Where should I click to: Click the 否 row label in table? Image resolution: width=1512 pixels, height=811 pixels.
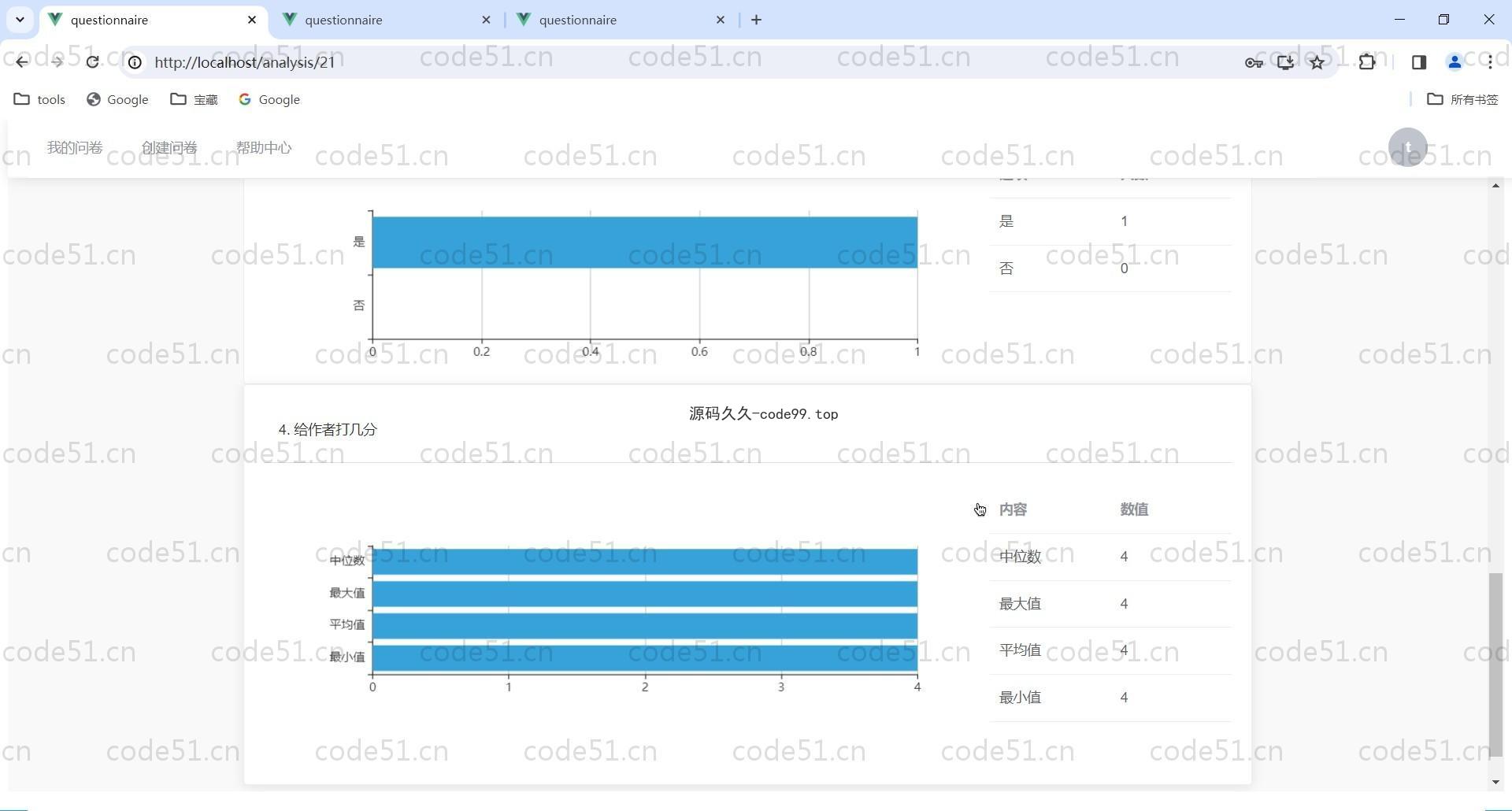(1006, 268)
